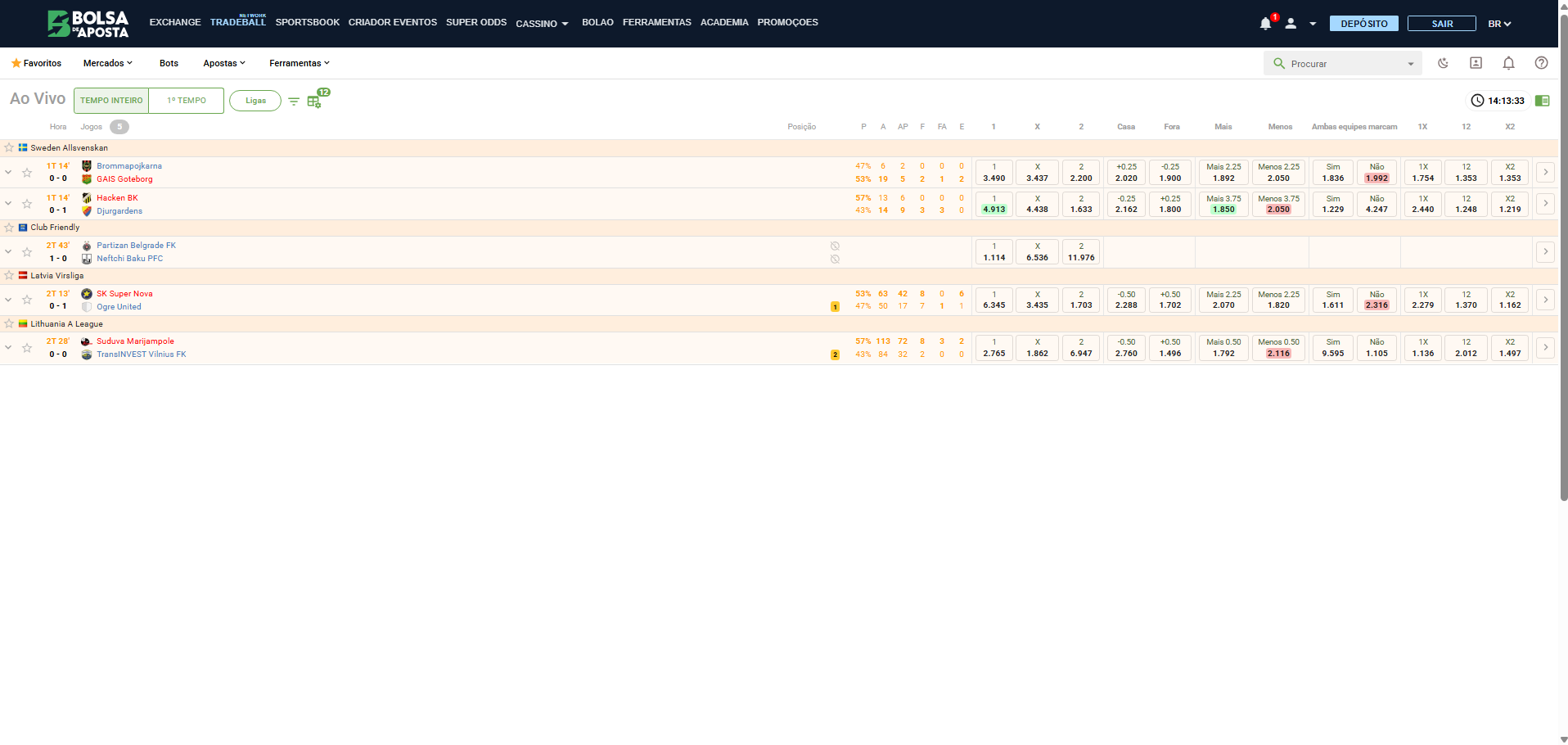Screen dimensions: 1568x745
Task: Open the Procurar search dropdown arrow
Action: (1410, 64)
